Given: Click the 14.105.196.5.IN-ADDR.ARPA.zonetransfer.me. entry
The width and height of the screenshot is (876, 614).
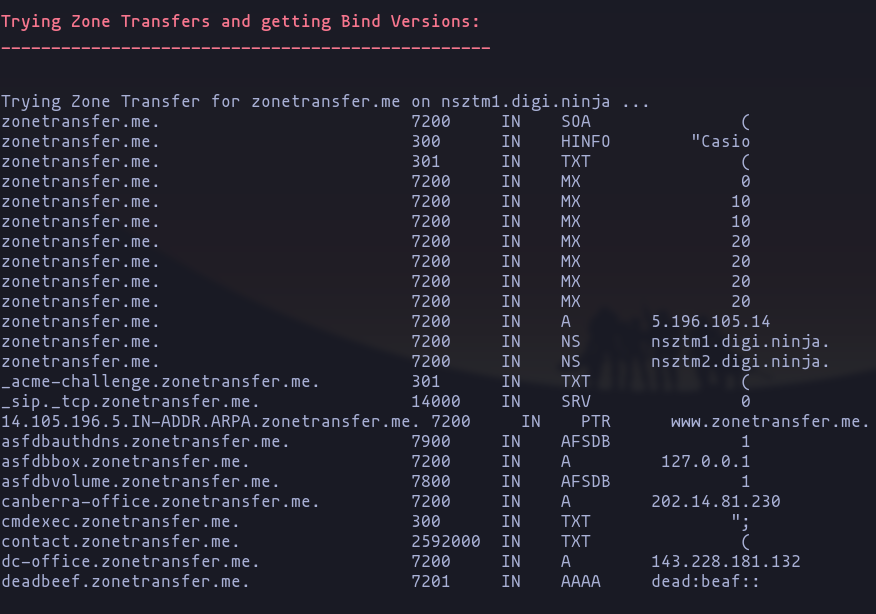Looking at the screenshot, I should 206,421.
